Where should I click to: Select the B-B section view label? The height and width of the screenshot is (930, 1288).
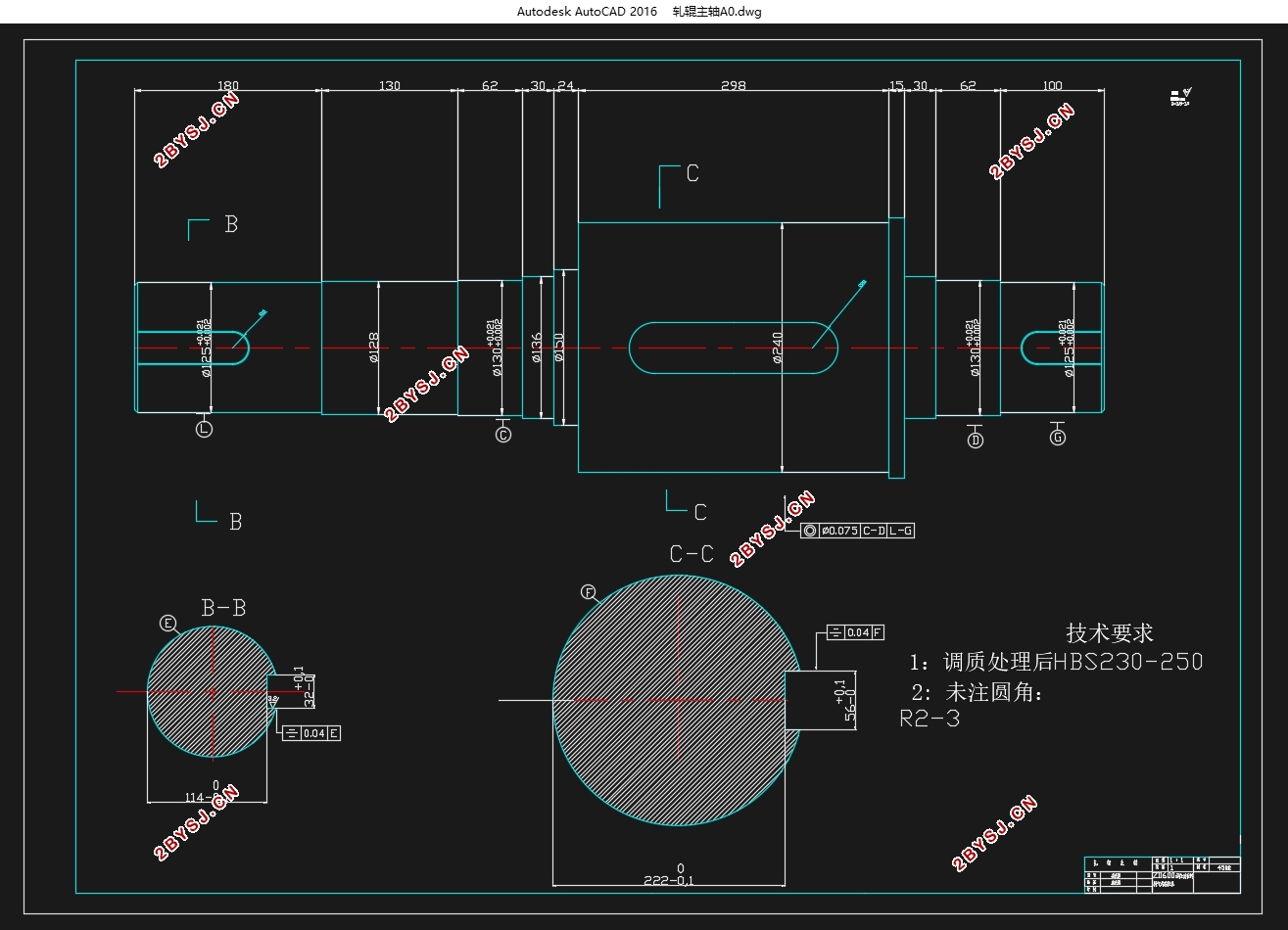[223, 608]
